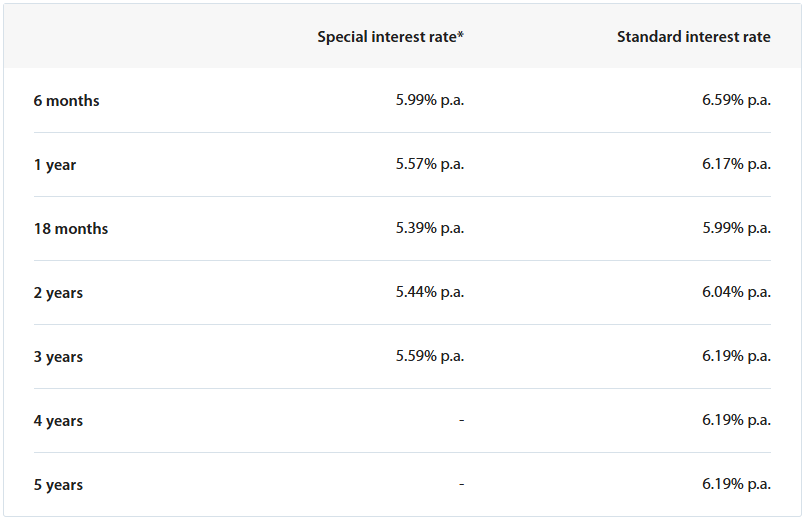Screen dimensions: 806x521
Task: Click the 5.57% p.a. special rate
Action: coord(430,164)
